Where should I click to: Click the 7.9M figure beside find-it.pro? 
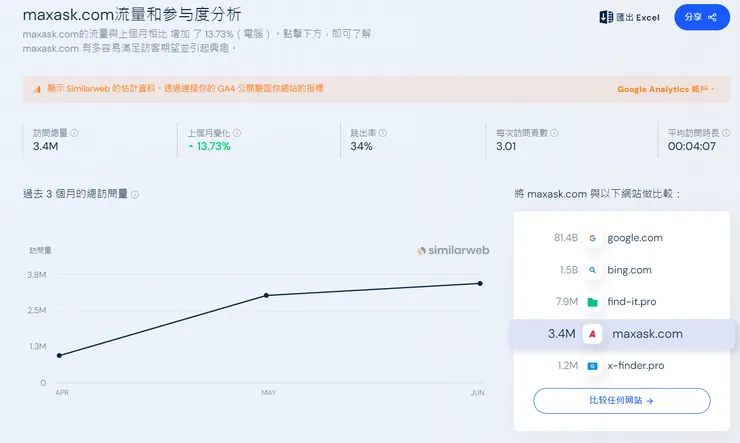coord(567,301)
